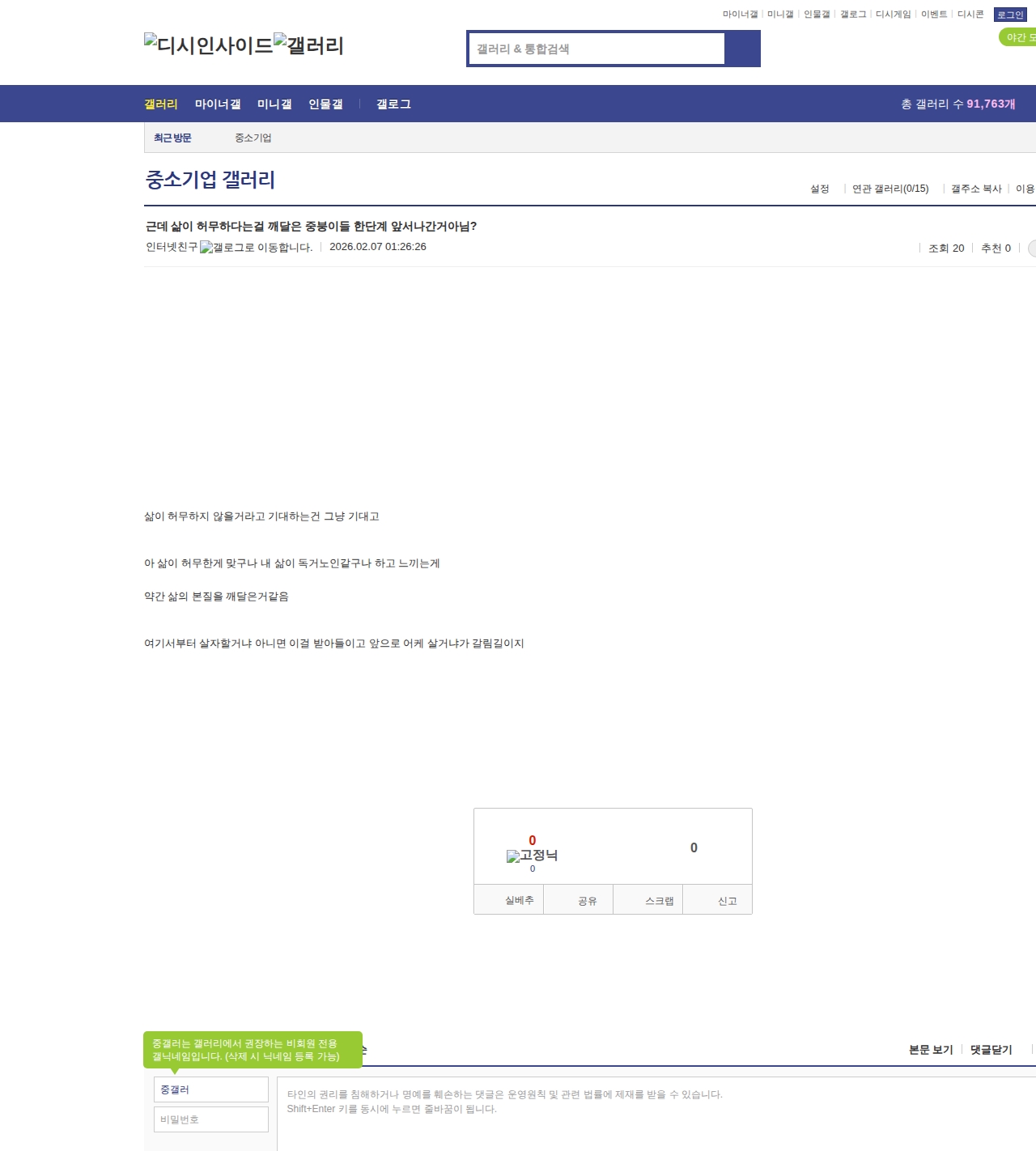1036x1151 pixels.
Task: Click the search submit button
Action: 742,49
